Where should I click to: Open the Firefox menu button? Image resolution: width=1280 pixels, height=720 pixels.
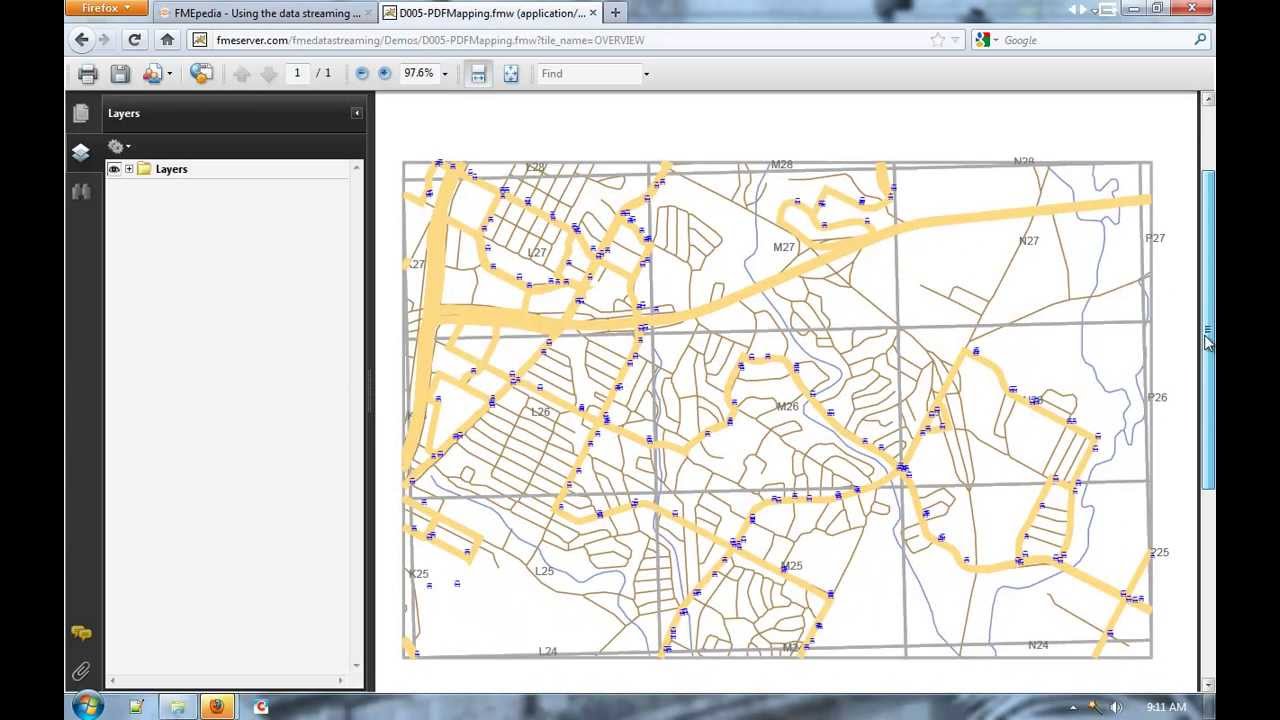pyautogui.click(x=106, y=8)
